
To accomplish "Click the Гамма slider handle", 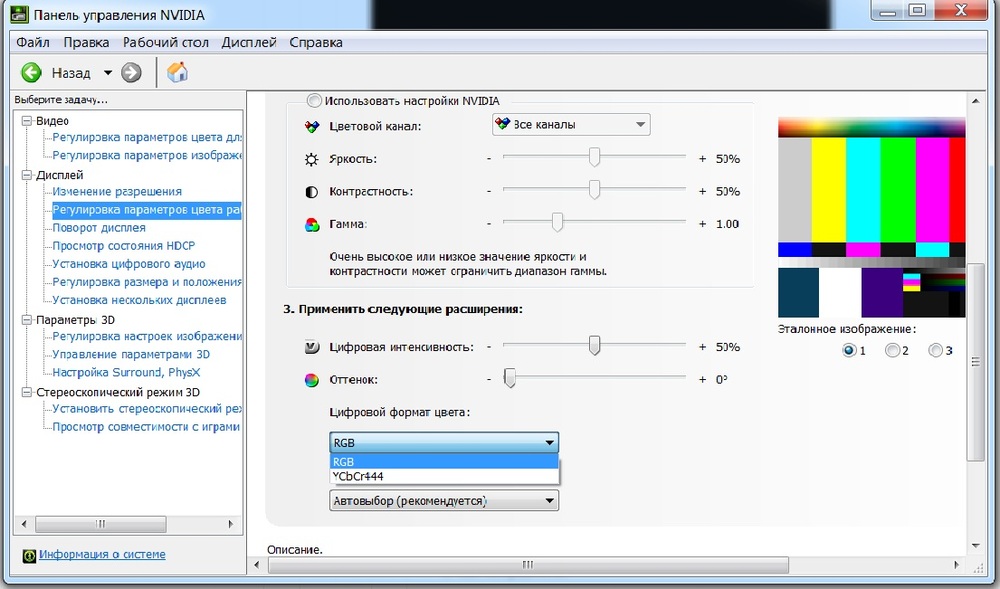I will 557,222.
